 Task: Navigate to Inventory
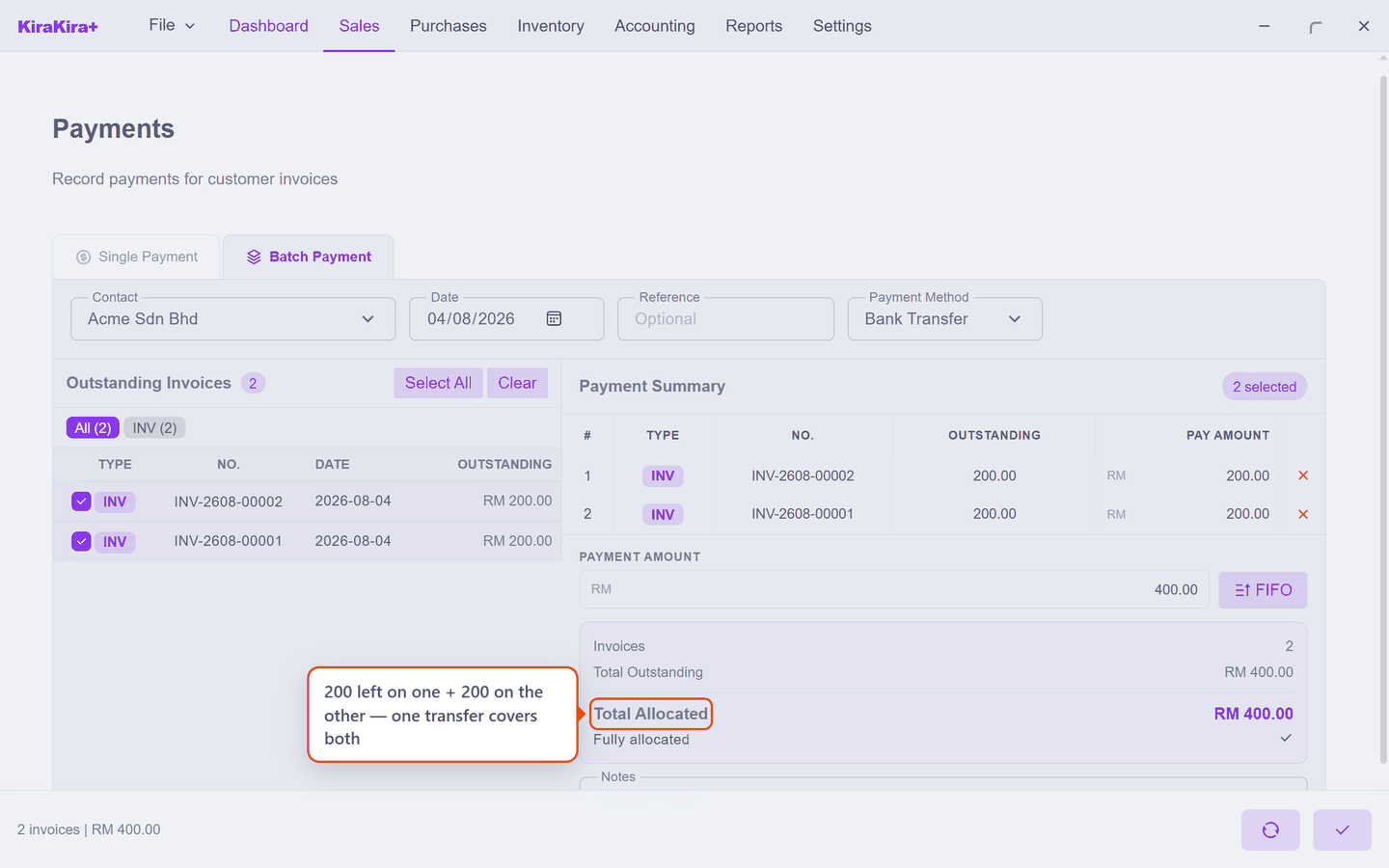click(x=551, y=26)
